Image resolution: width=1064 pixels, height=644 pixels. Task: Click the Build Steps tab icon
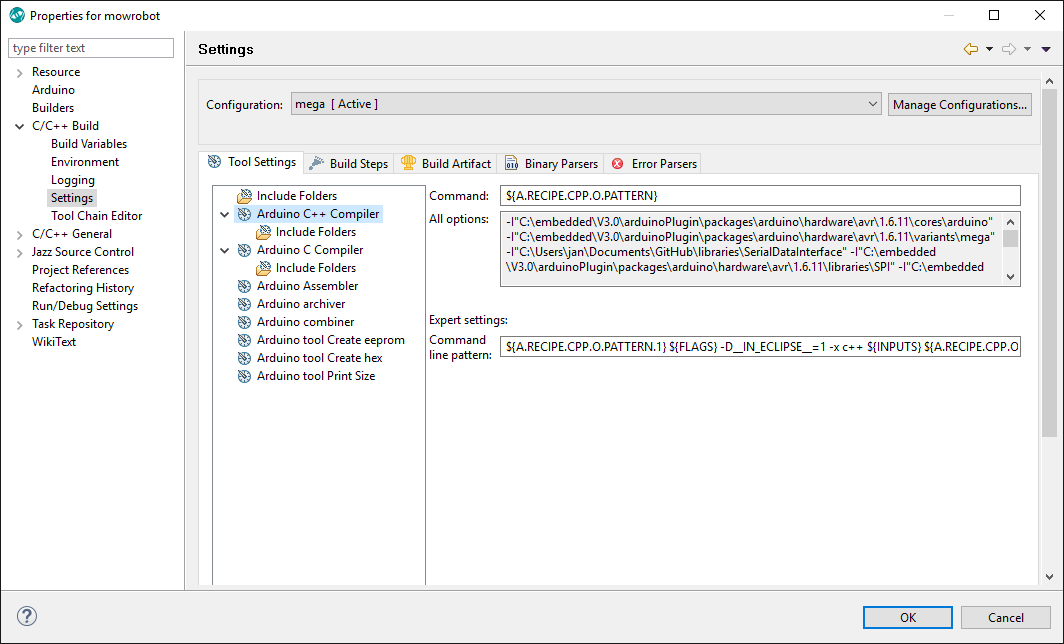pyautogui.click(x=316, y=164)
